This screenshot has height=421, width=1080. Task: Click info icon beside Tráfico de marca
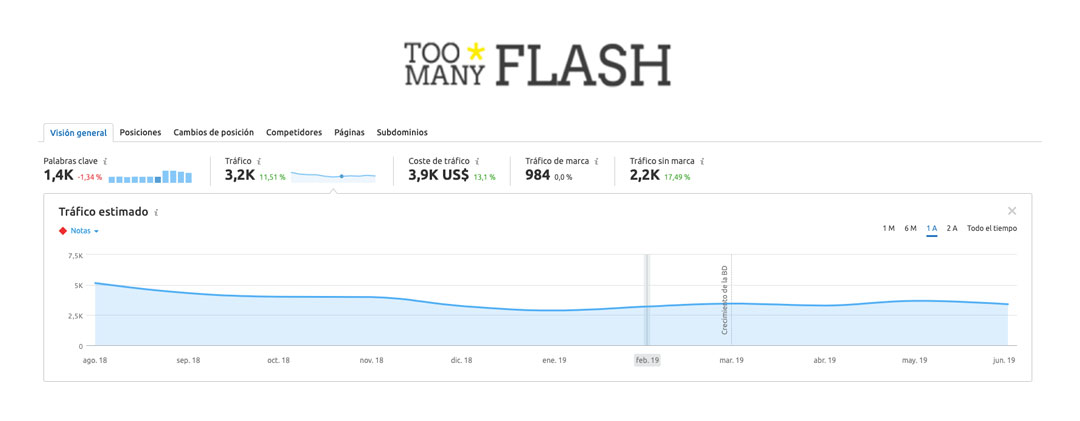[x=596, y=161]
